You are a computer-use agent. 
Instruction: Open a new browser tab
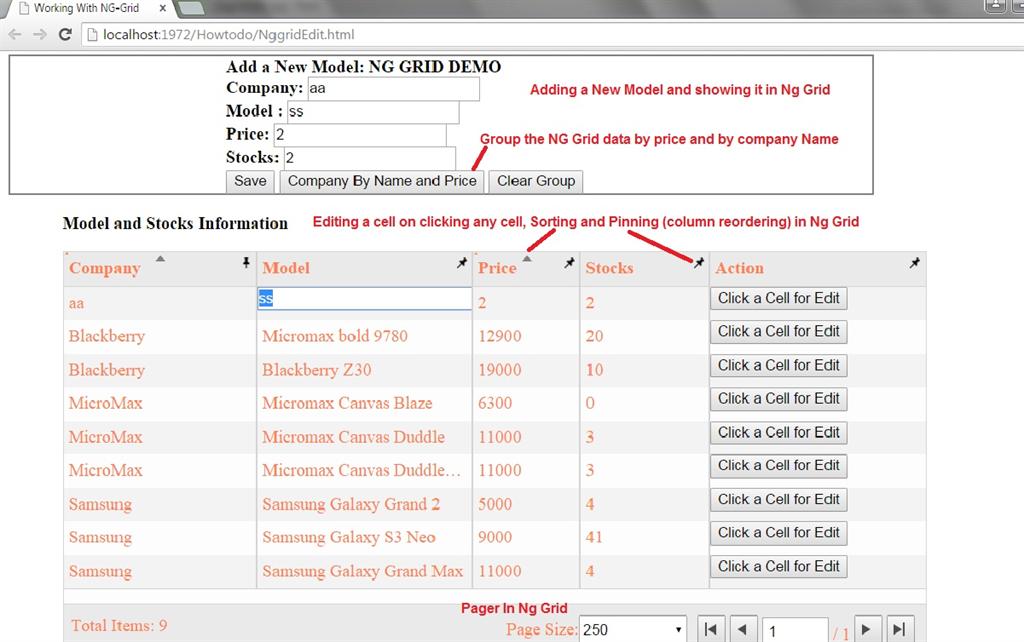tap(191, 8)
